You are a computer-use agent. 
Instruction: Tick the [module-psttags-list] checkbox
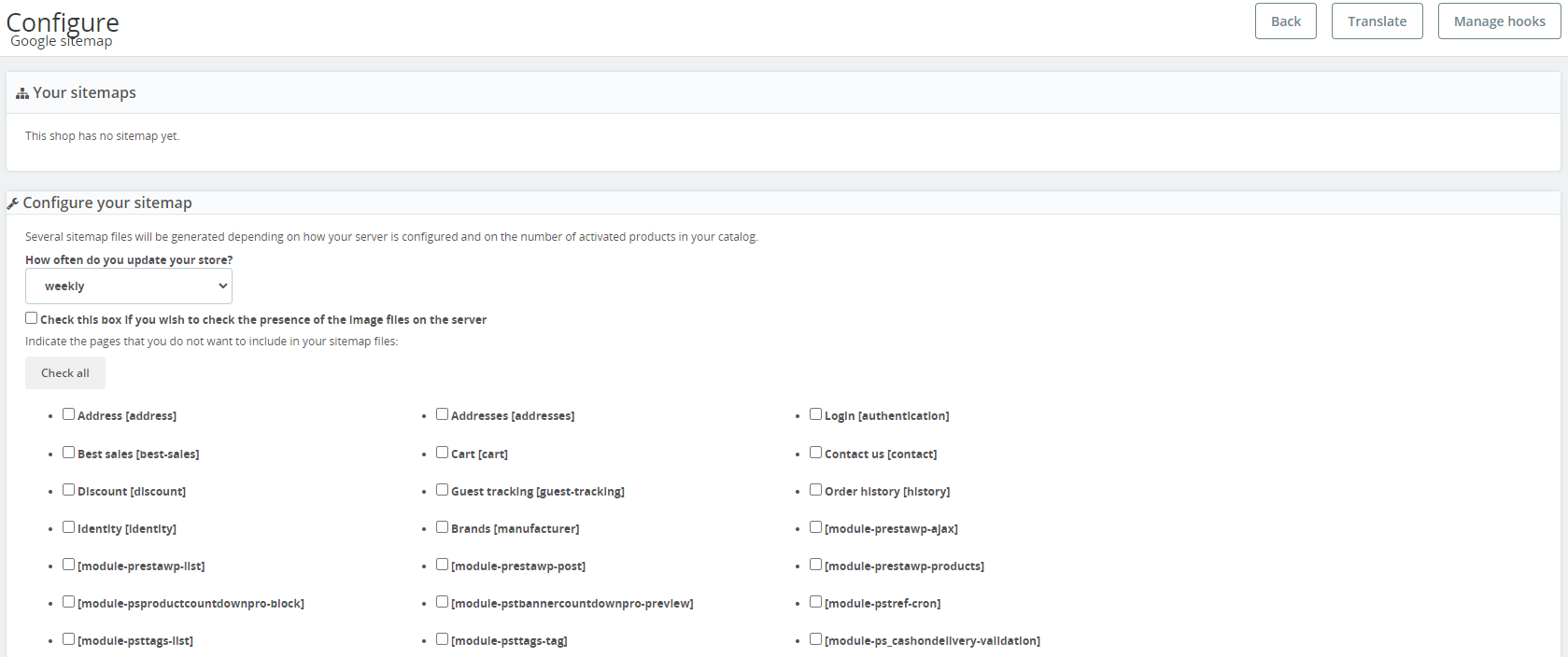coord(69,639)
